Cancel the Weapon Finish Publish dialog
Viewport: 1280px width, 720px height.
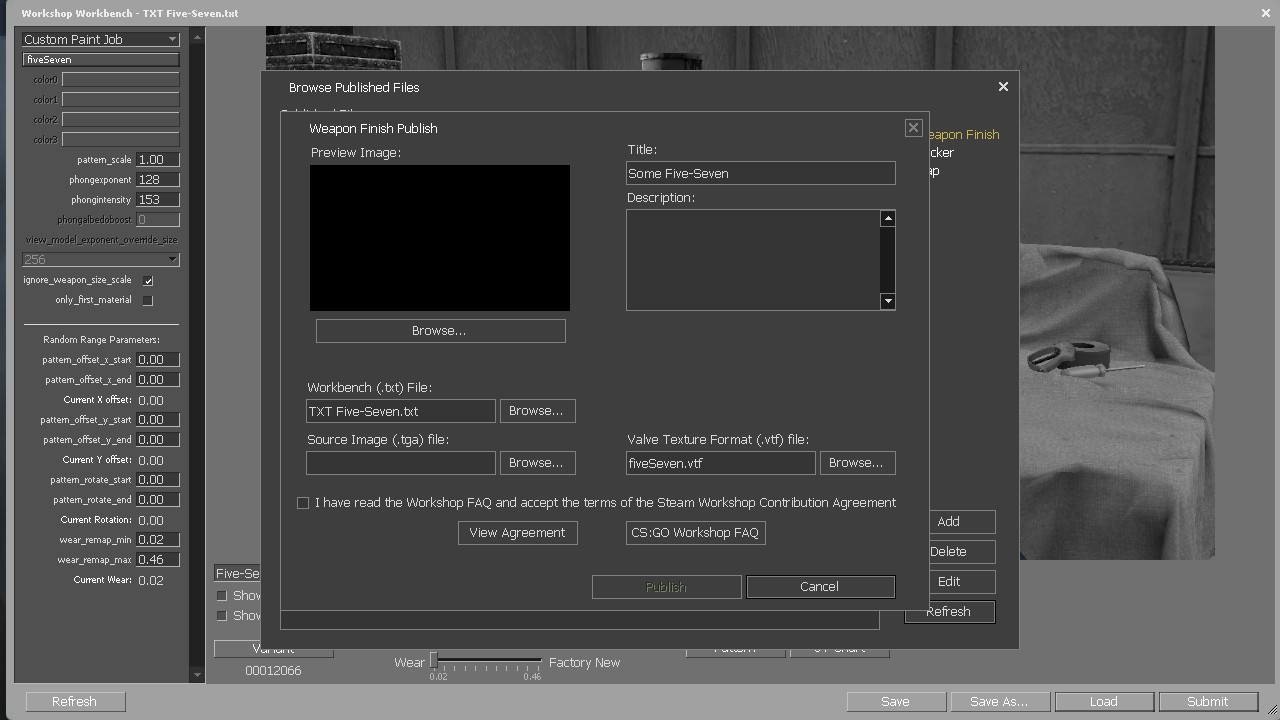coord(820,587)
